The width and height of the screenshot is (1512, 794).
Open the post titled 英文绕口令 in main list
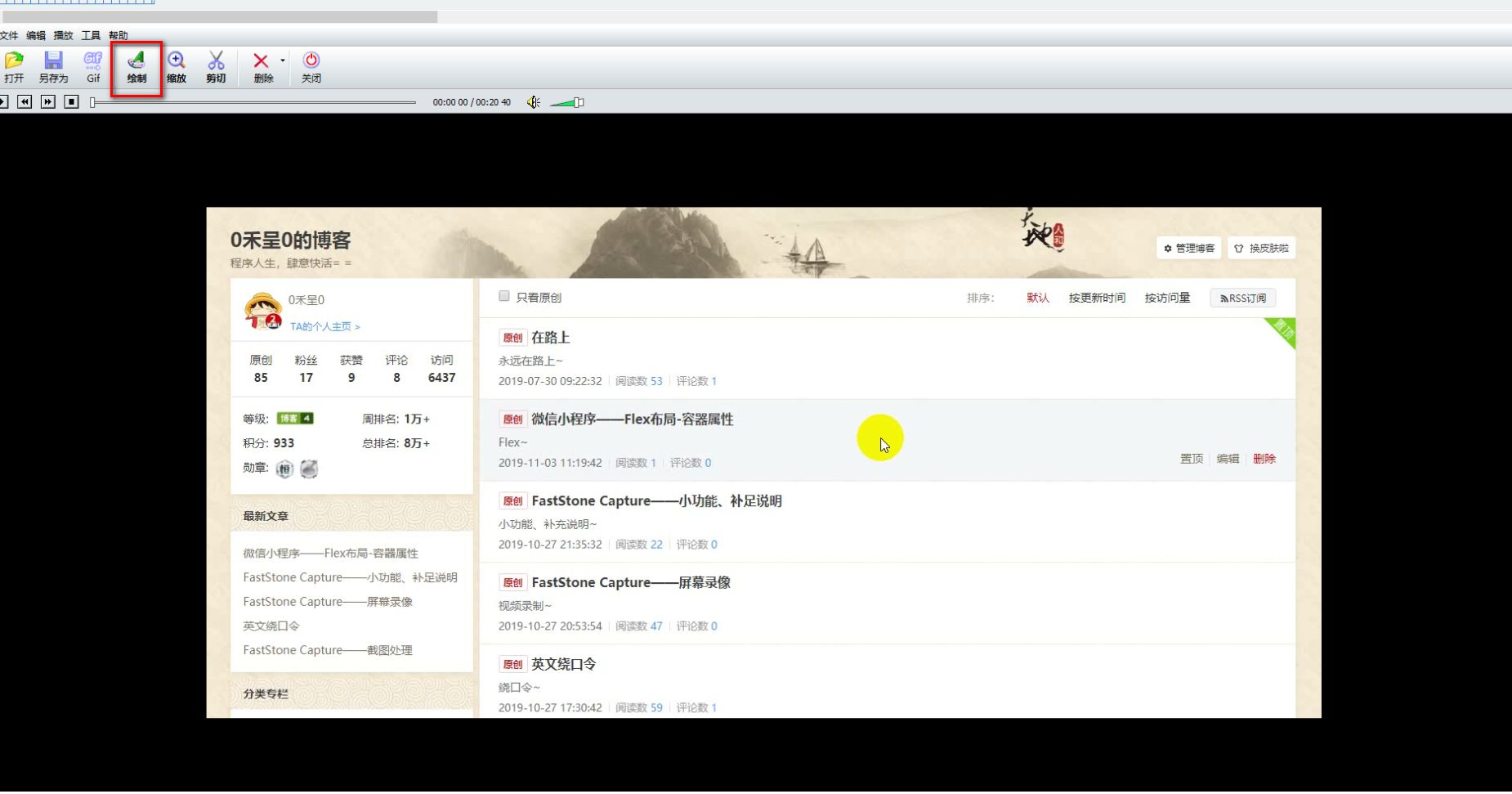[x=563, y=664]
